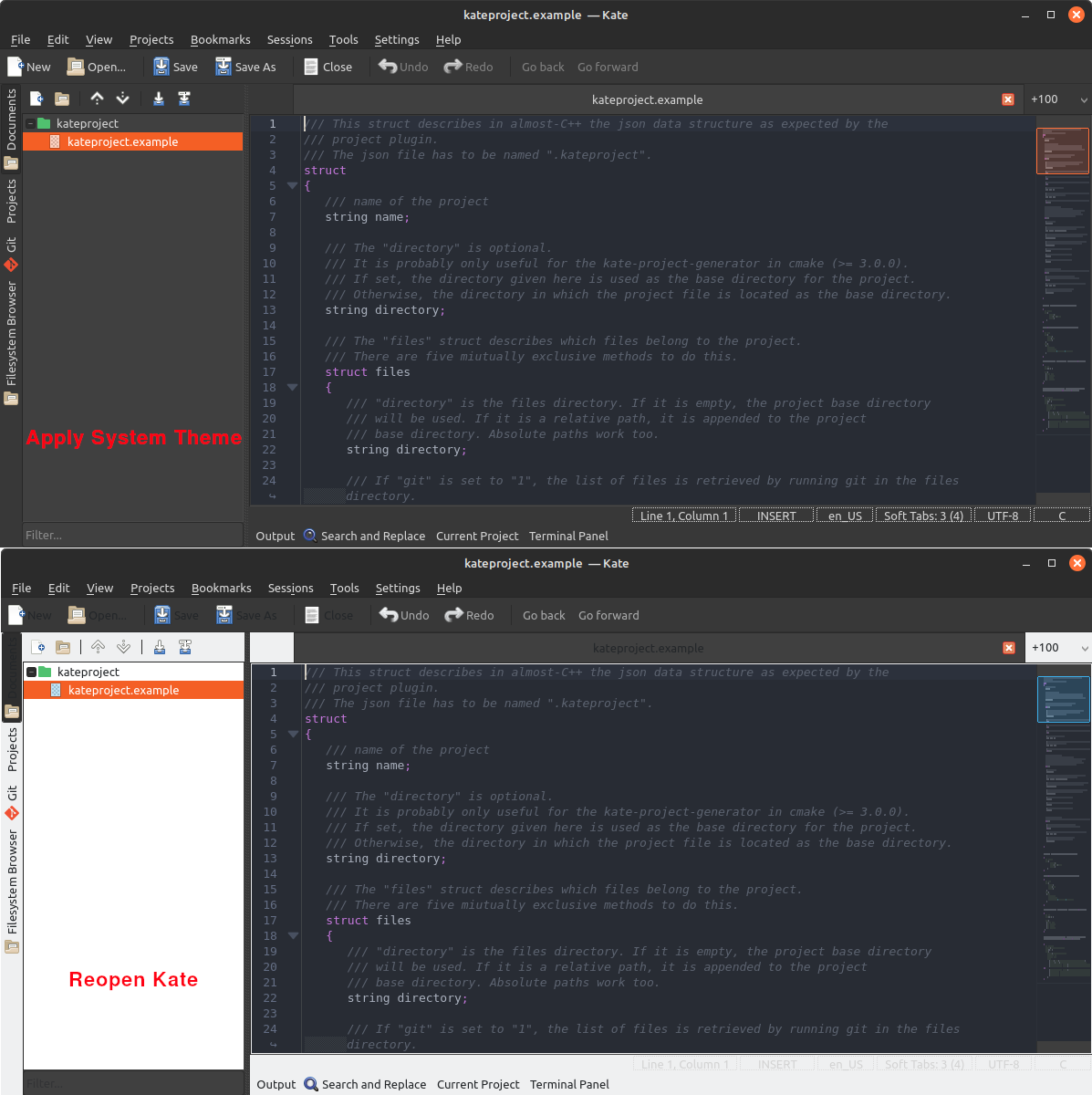
Task: Switch to Documents sidebar tab in upper Kate
Action: (x=11, y=129)
